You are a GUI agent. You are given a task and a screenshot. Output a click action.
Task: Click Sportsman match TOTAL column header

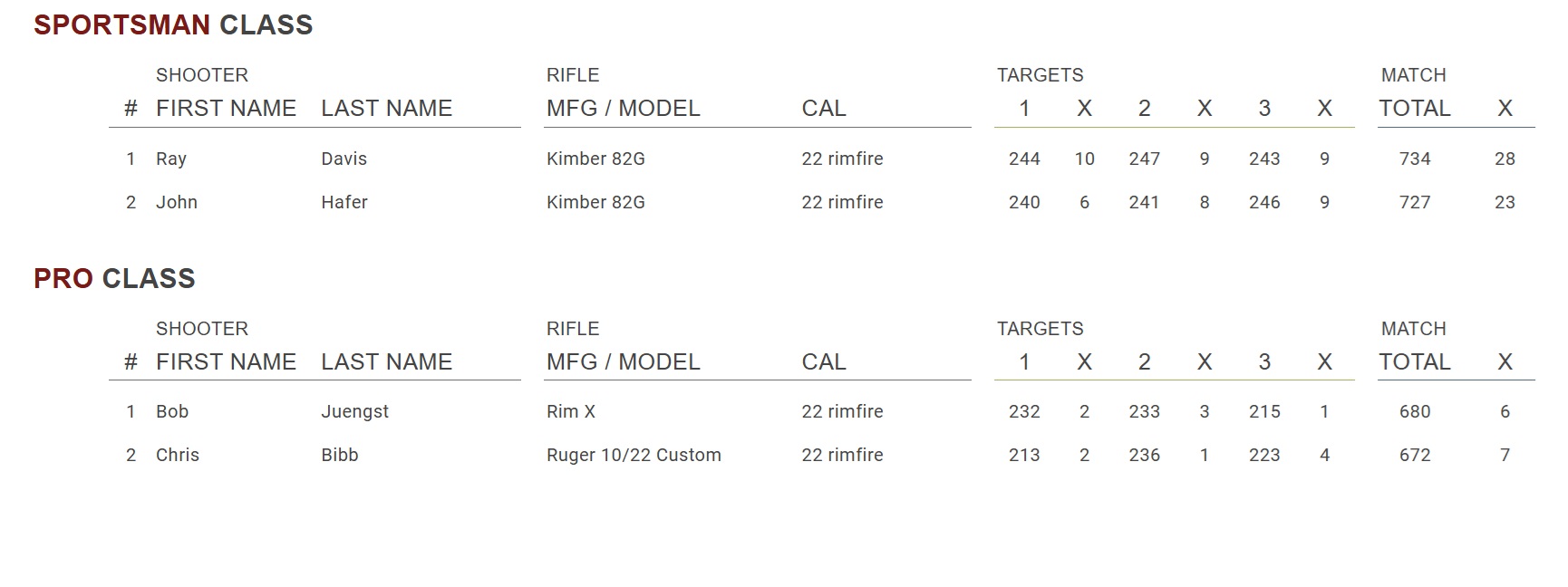click(x=1414, y=109)
